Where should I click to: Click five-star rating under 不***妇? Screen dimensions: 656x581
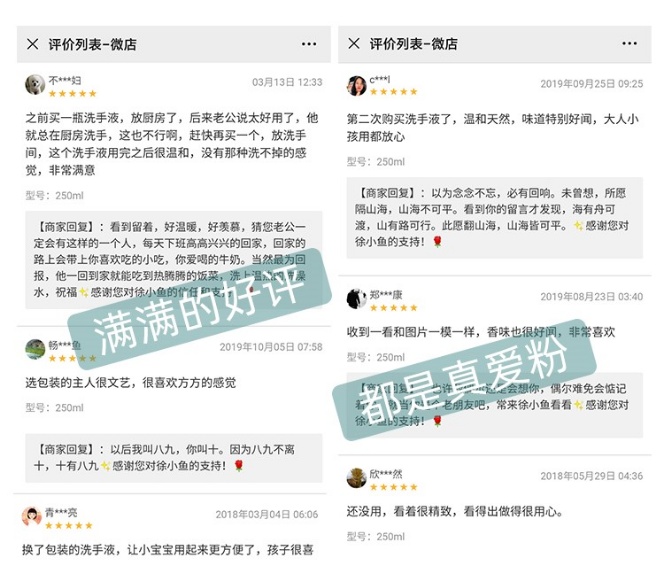(x=72, y=94)
